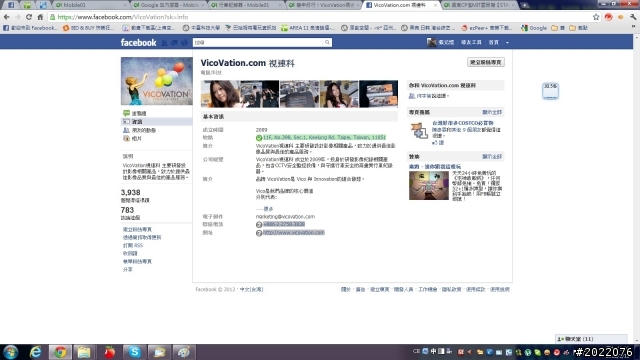This screenshot has height=360, width=640.
Task: Open the notifications globe icon in header
Action: 184,42
